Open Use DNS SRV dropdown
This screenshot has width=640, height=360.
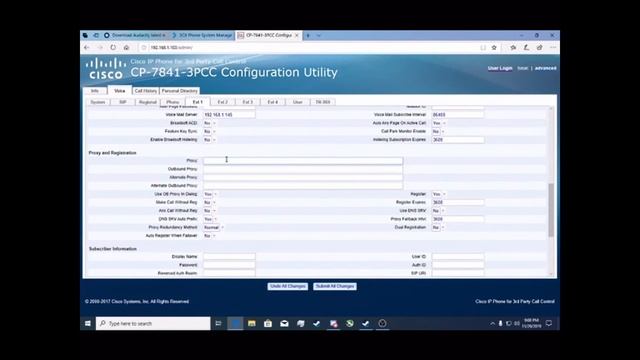coord(438,211)
